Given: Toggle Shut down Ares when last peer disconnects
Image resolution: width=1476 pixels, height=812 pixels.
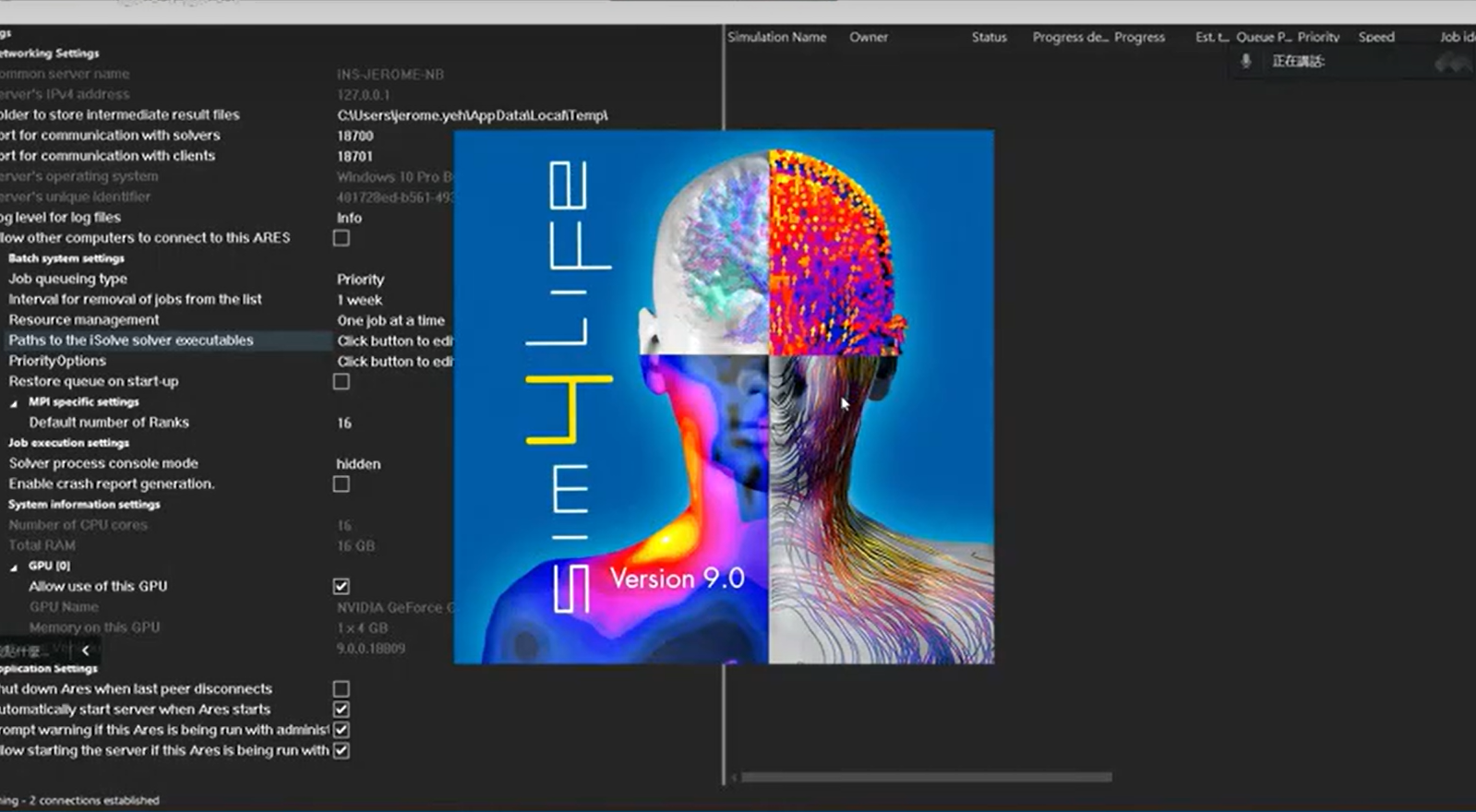Looking at the screenshot, I should pyautogui.click(x=342, y=689).
